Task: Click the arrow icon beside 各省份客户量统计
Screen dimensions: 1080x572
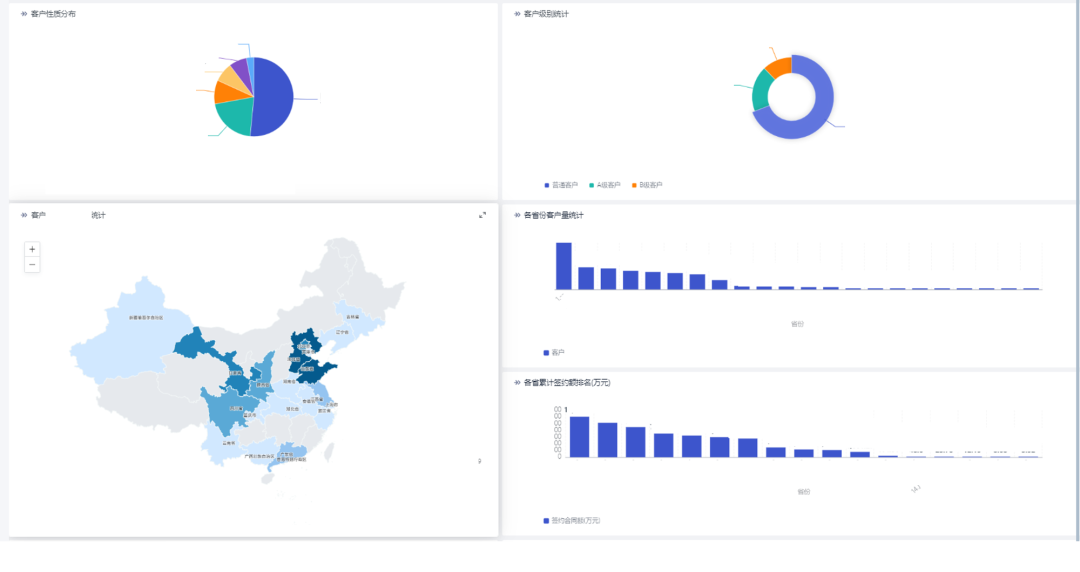Action: (517, 215)
